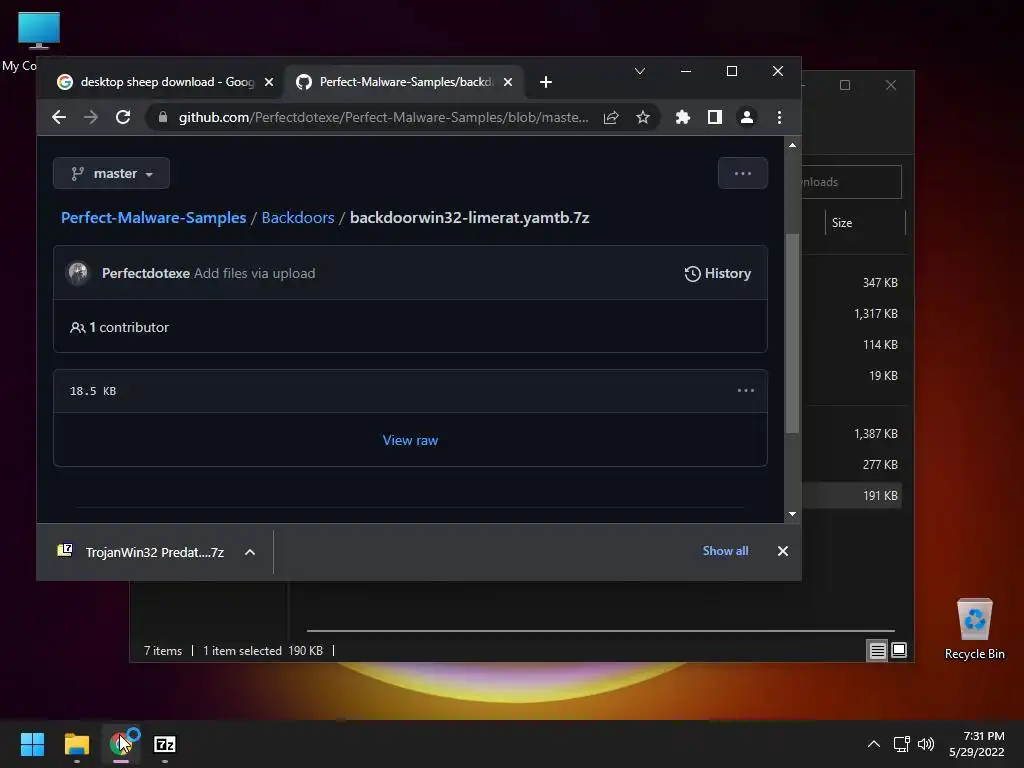Open Perfectdotexe author link

pyautogui.click(x=146, y=274)
